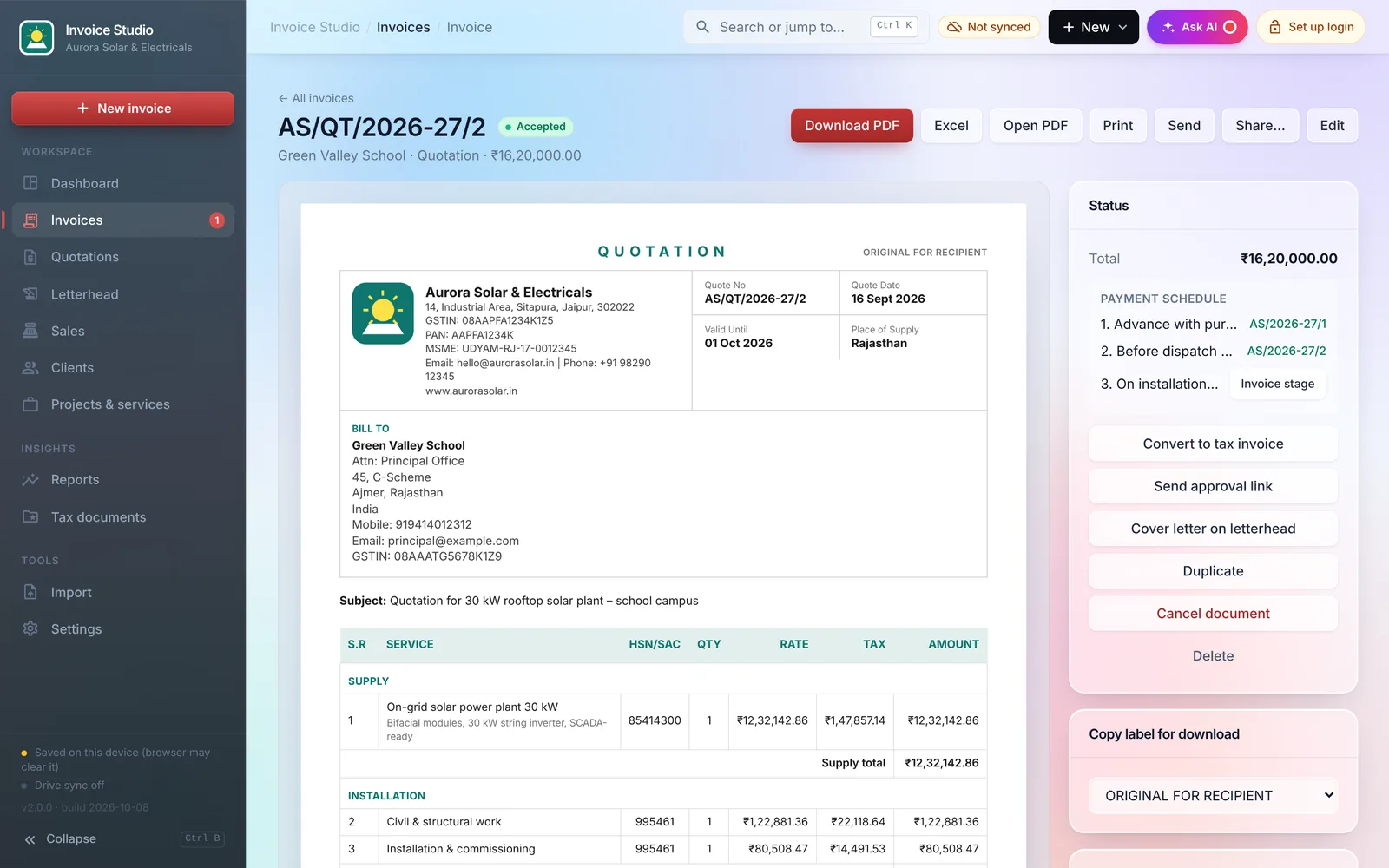This screenshot has width=1389, height=868.
Task: Open the Quotations sidebar item
Action: click(122, 257)
